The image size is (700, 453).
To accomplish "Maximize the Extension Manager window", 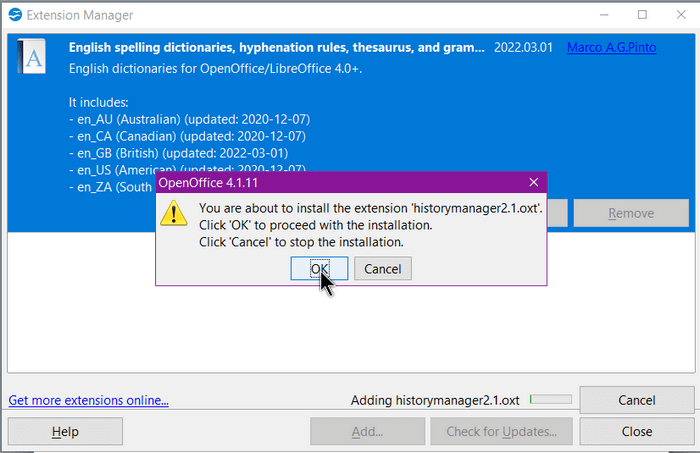I will pos(642,15).
